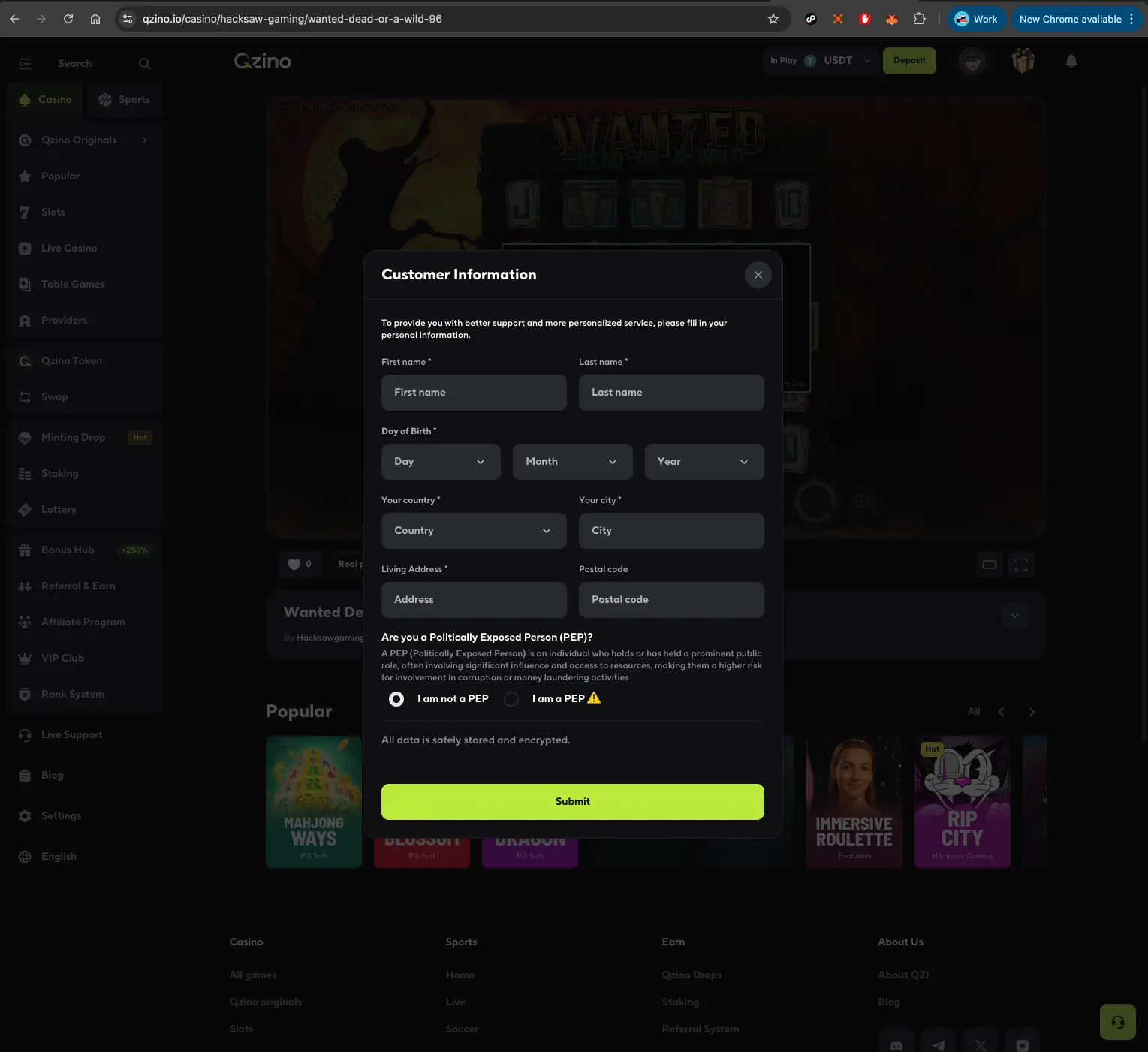Open Chrome extensions puzzle icon
Image resolution: width=1148 pixels, height=1052 pixels.
(x=919, y=20)
